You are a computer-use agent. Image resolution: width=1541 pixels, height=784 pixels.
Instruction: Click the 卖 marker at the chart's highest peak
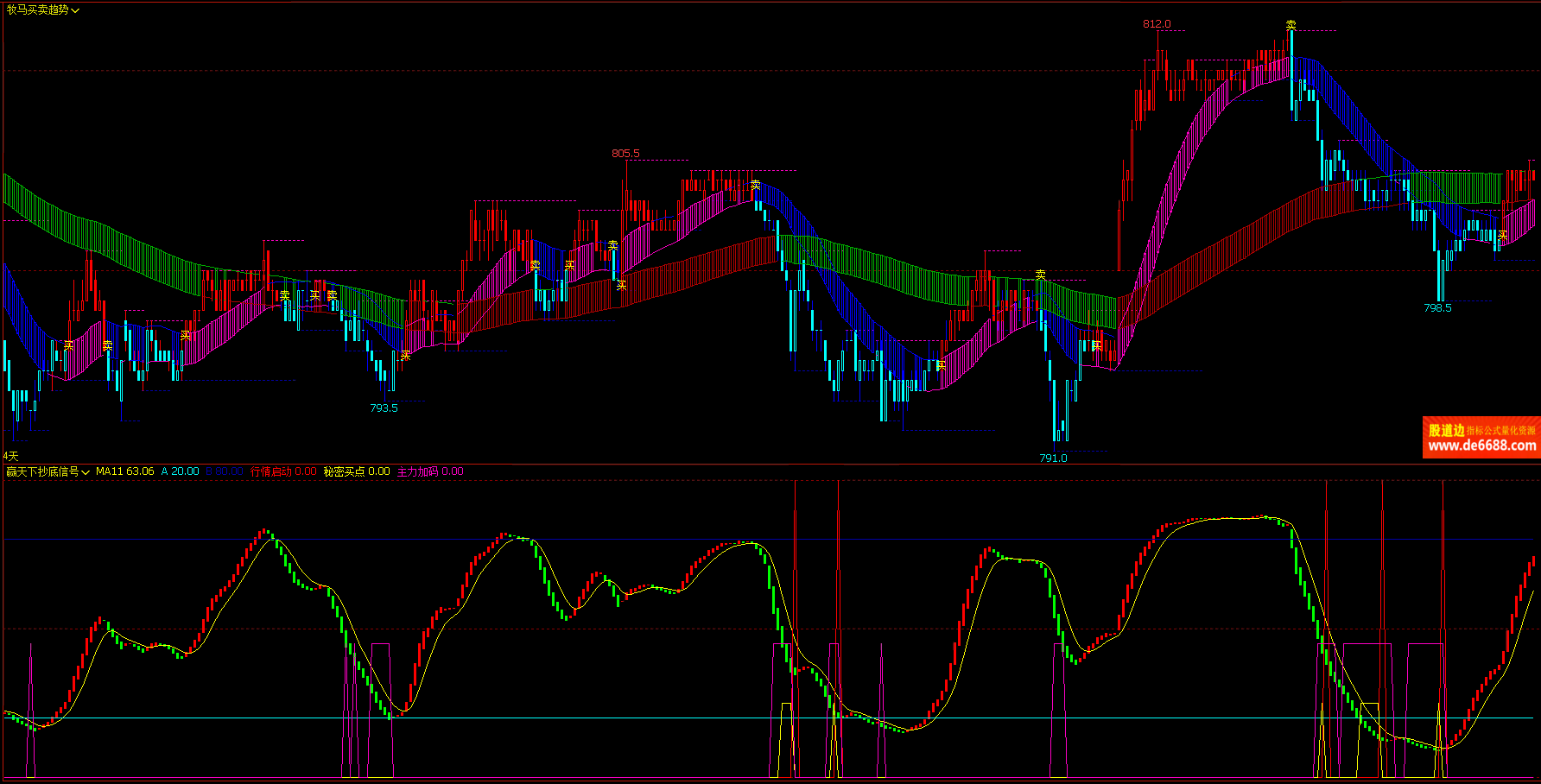1291,25
